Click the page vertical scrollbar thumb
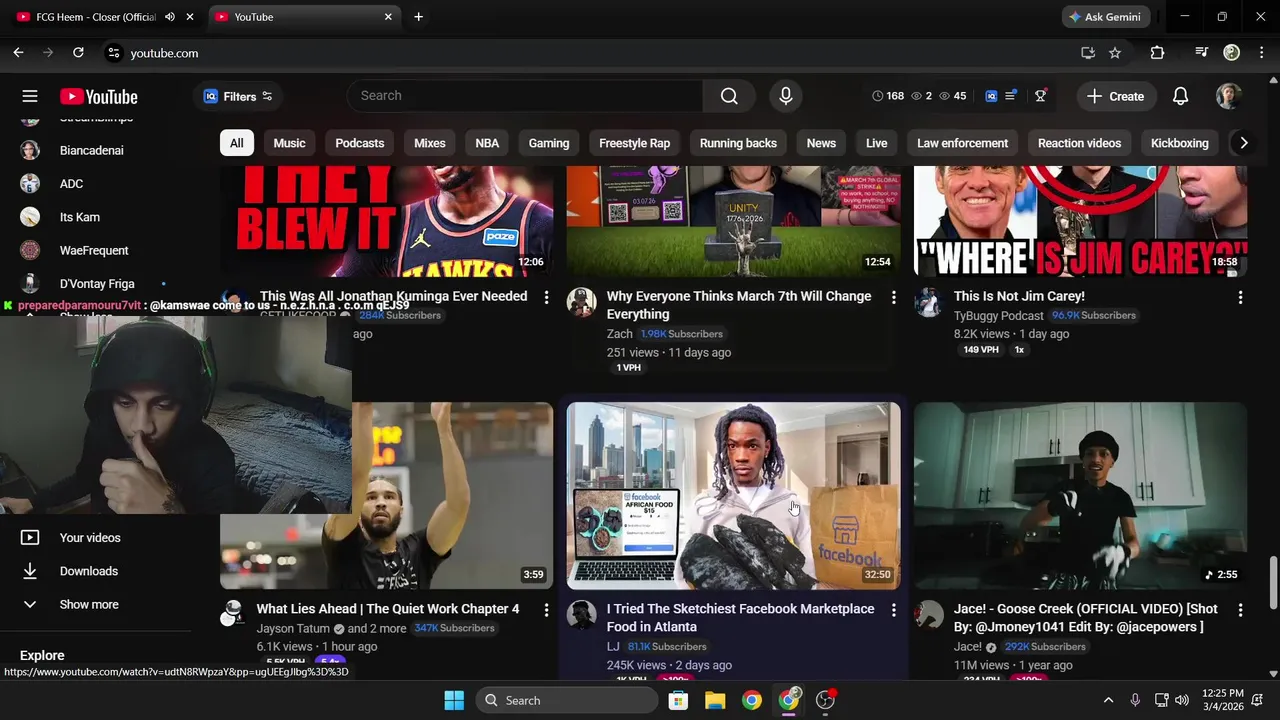Image resolution: width=1280 pixels, height=720 pixels. pos(1273,582)
